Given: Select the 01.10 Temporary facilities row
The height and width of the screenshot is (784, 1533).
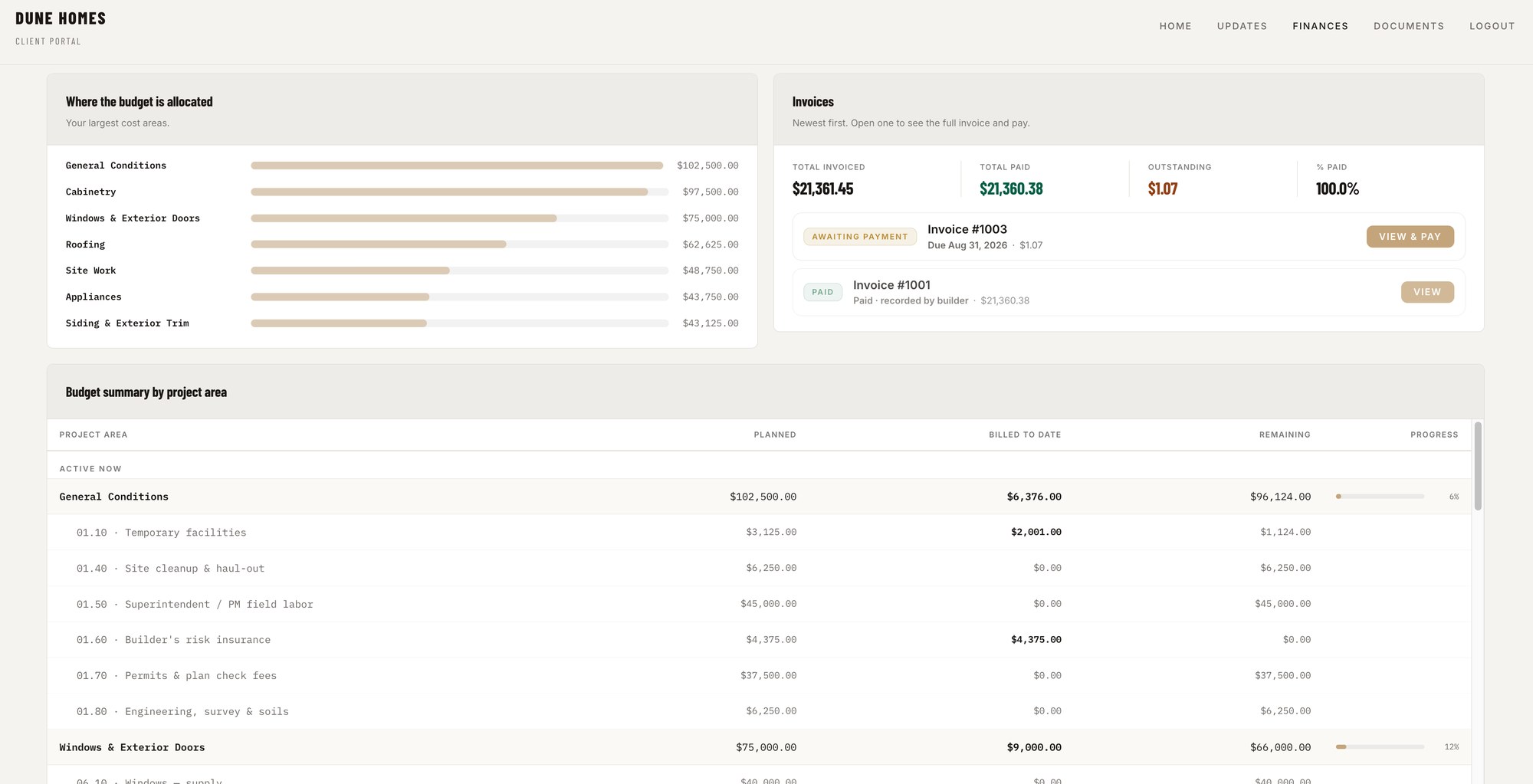Looking at the screenshot, I should tap(759, 532).
